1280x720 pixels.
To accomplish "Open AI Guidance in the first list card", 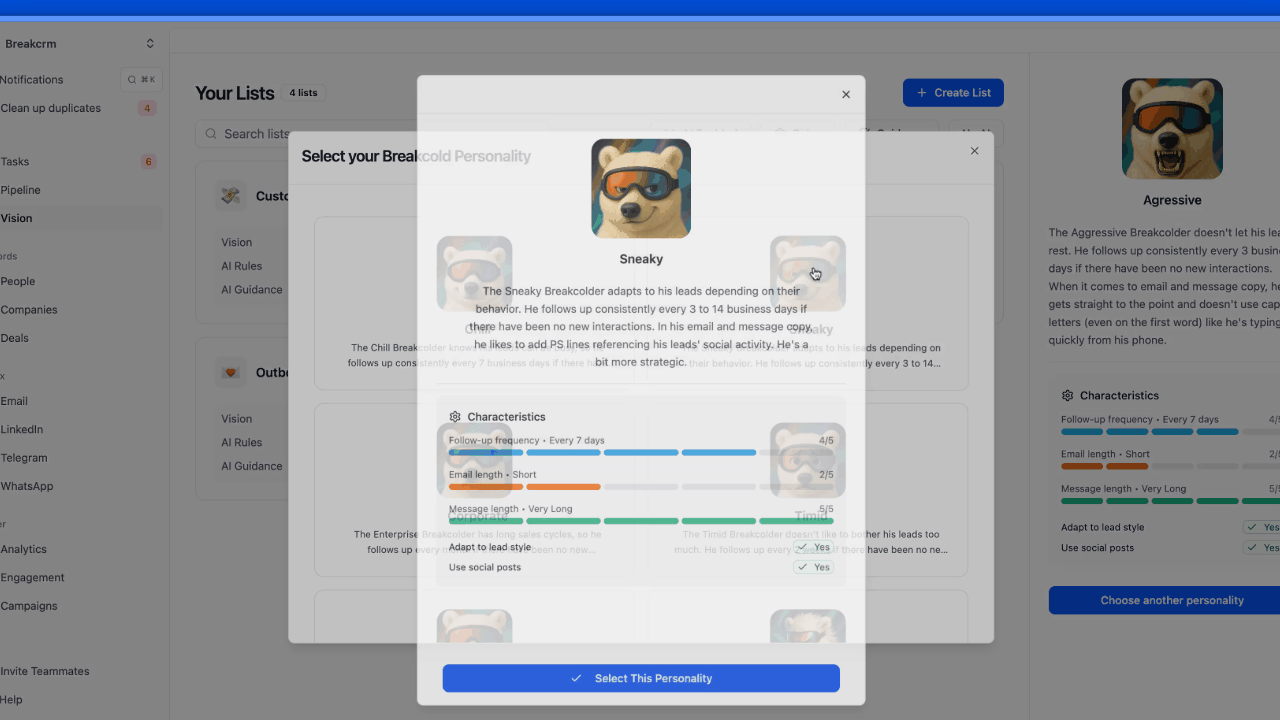I will 252,290.
